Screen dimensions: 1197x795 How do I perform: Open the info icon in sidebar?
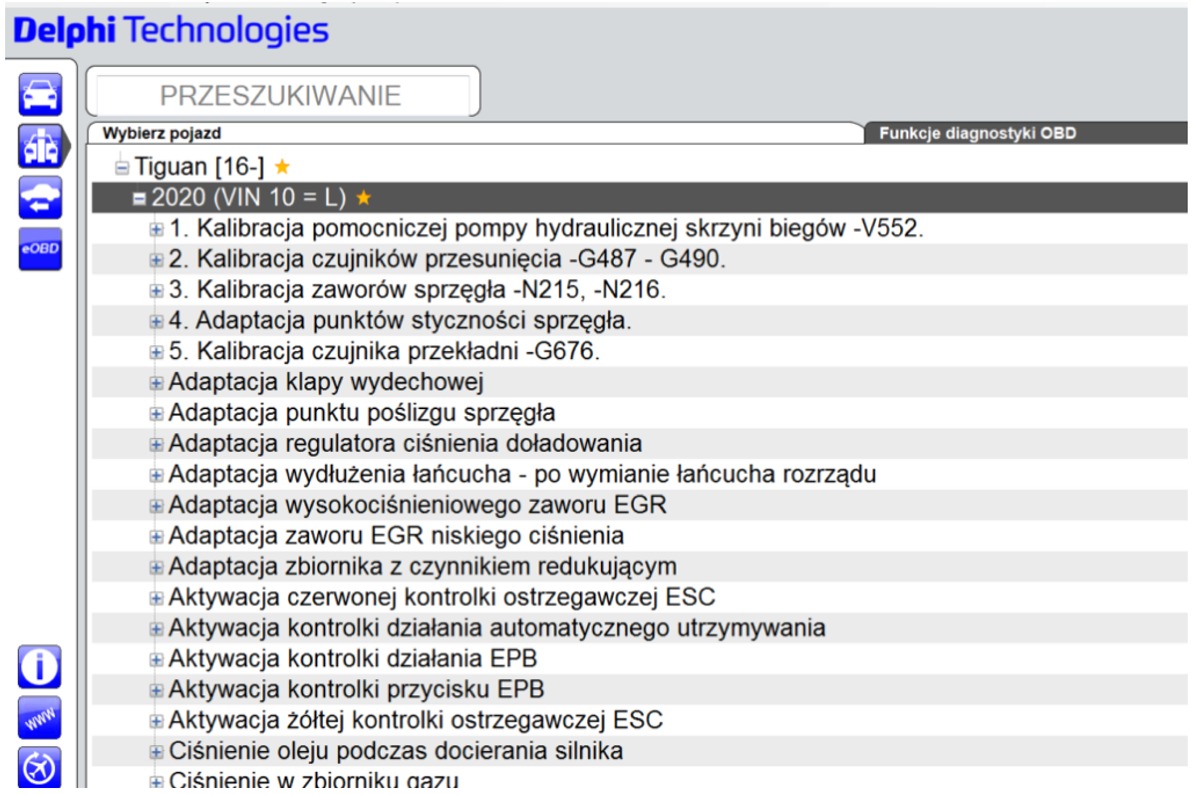(x=40, y=666)
